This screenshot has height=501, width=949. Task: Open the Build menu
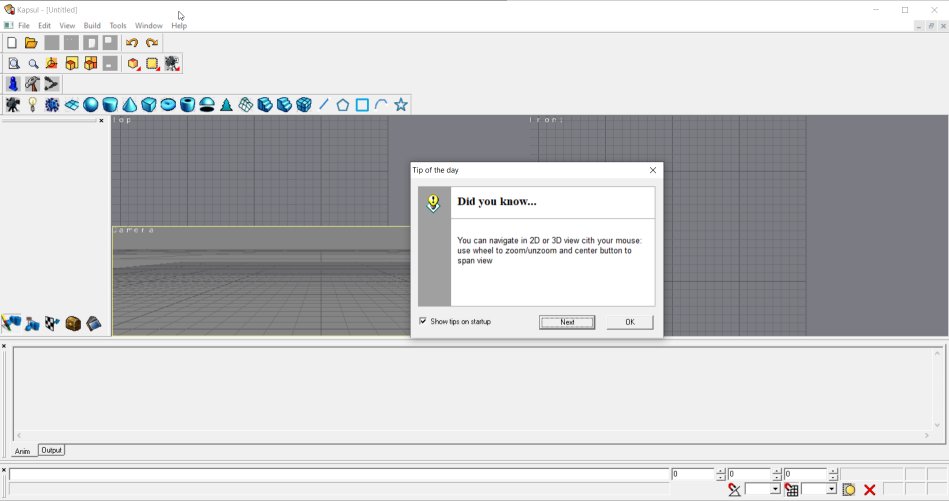92,25
